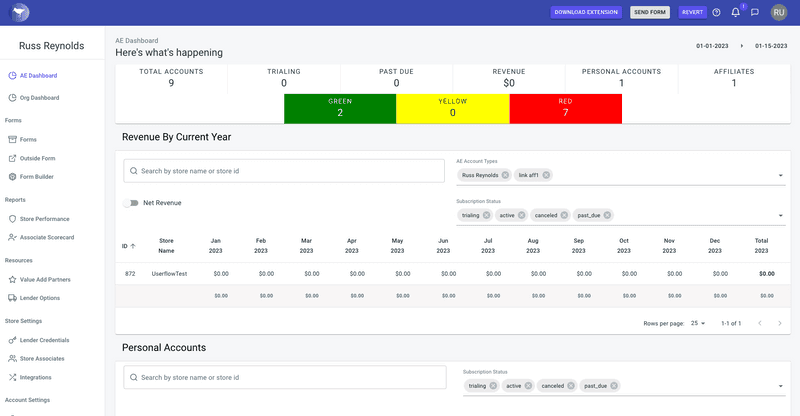
Task: Click the Affiliates stat card
Action: point(734,78)
